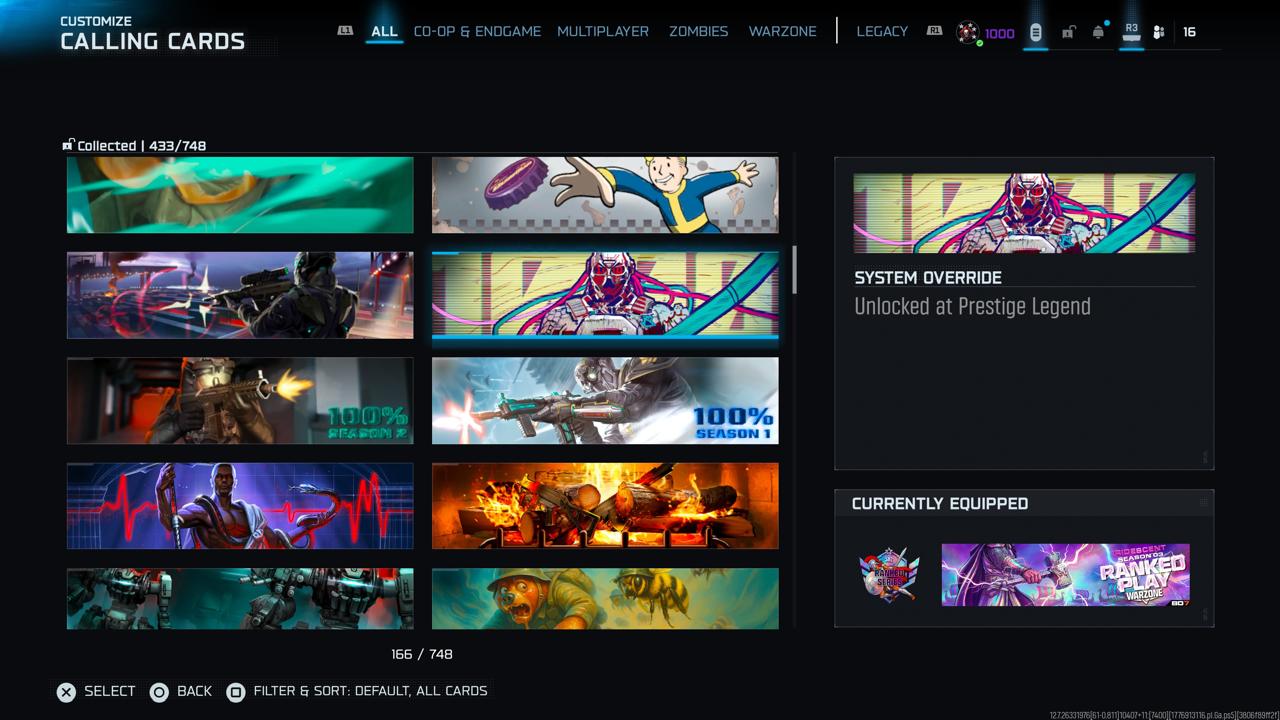Click the equipped emblem icon
The width and height of the screenshot is (1280, 720).
(x=889, y=575)
